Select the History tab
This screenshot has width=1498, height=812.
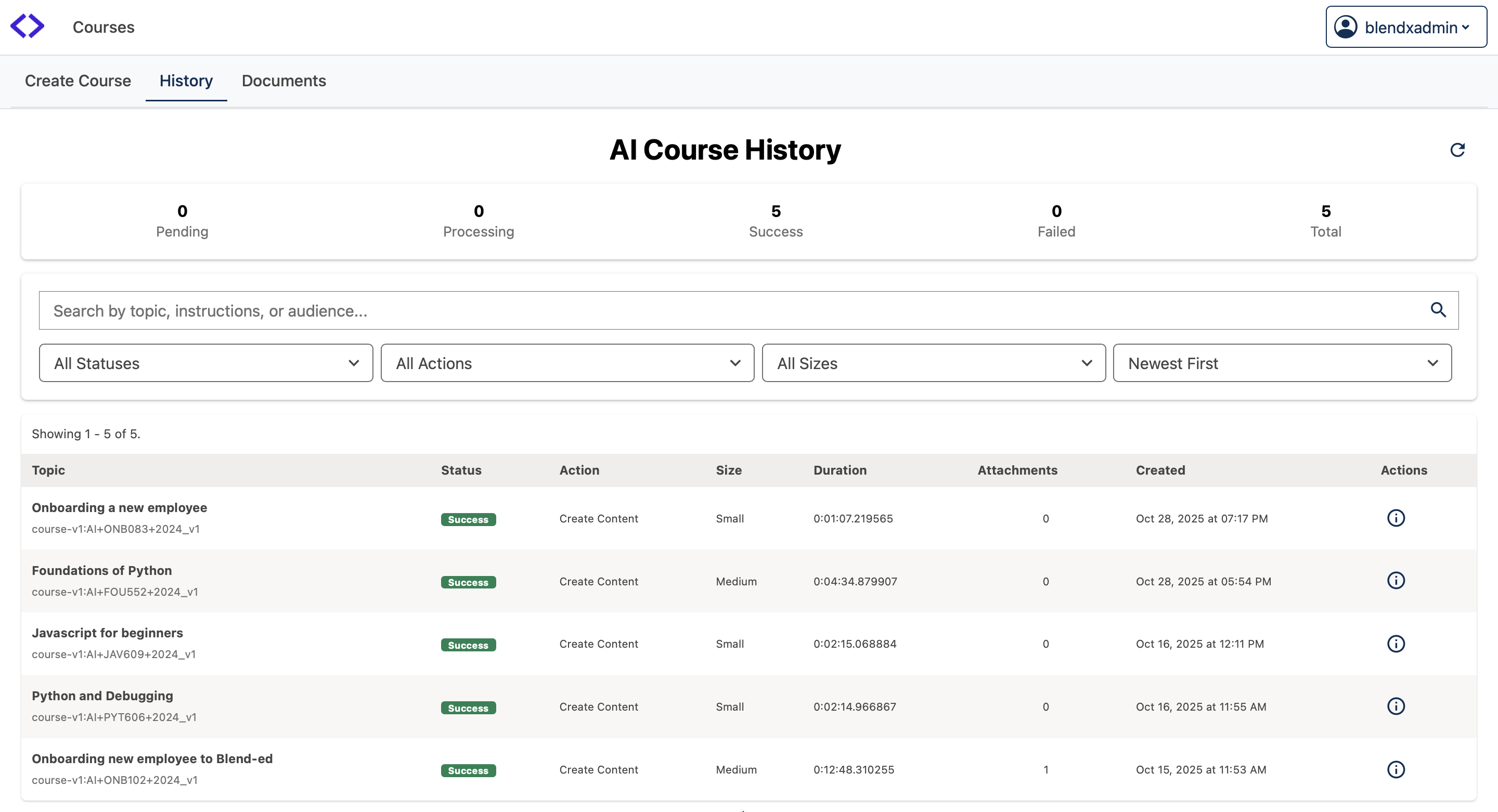pyautogui.click(x=186, y=81)
